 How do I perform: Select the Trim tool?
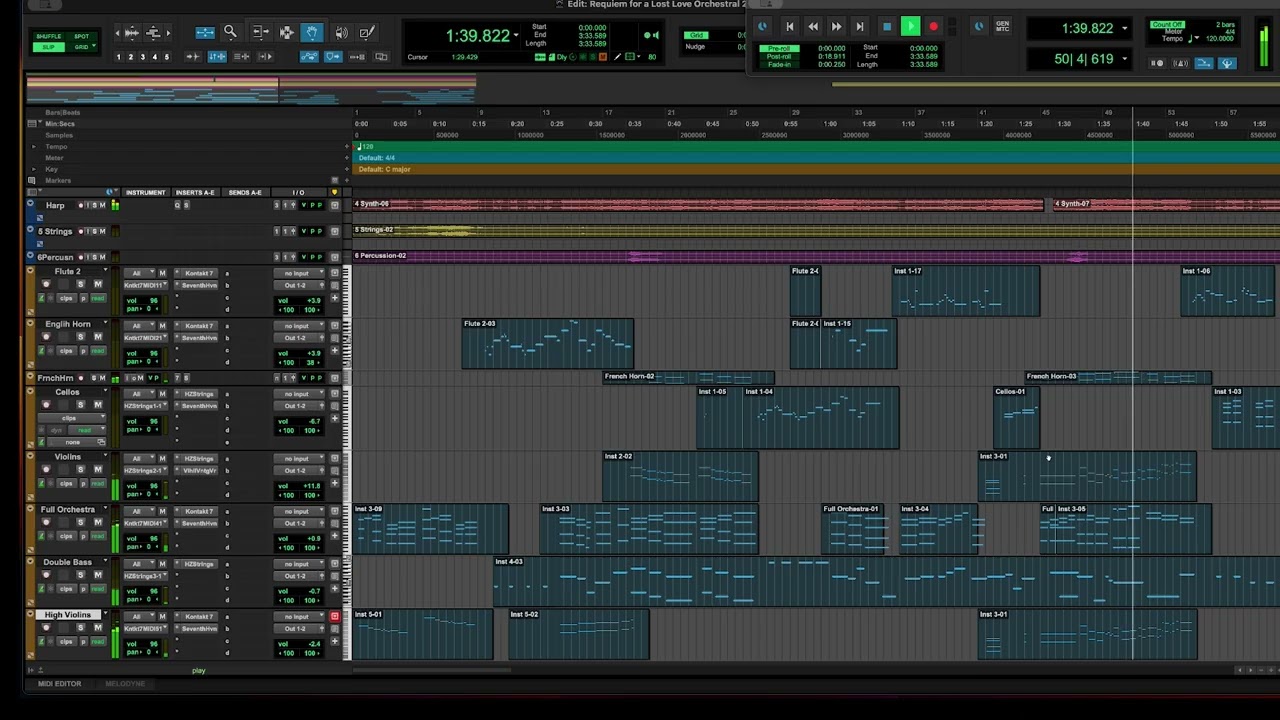260,31
